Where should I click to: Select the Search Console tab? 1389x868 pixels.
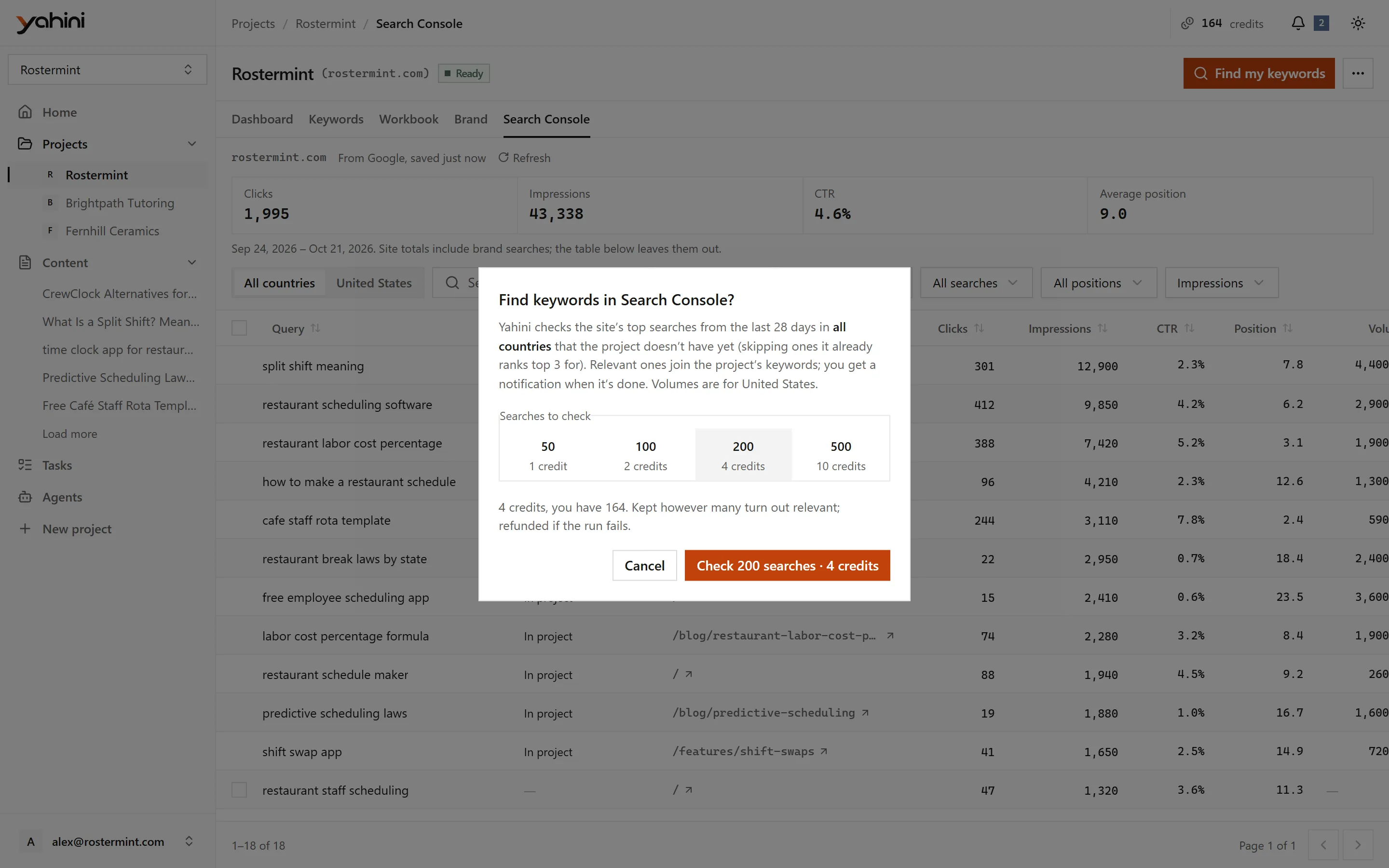546,119
